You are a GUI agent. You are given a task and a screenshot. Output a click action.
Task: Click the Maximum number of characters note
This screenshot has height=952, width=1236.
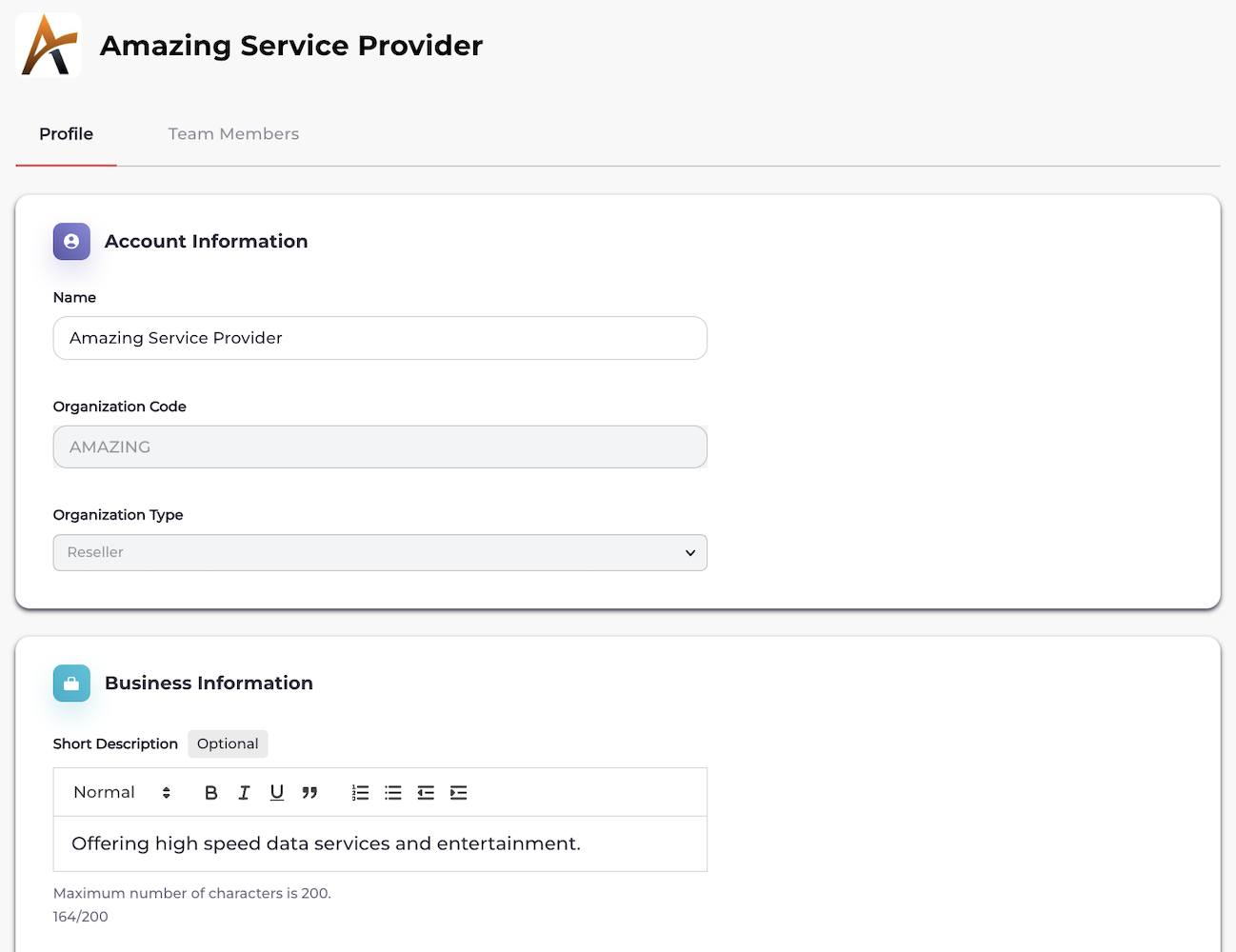192,894
